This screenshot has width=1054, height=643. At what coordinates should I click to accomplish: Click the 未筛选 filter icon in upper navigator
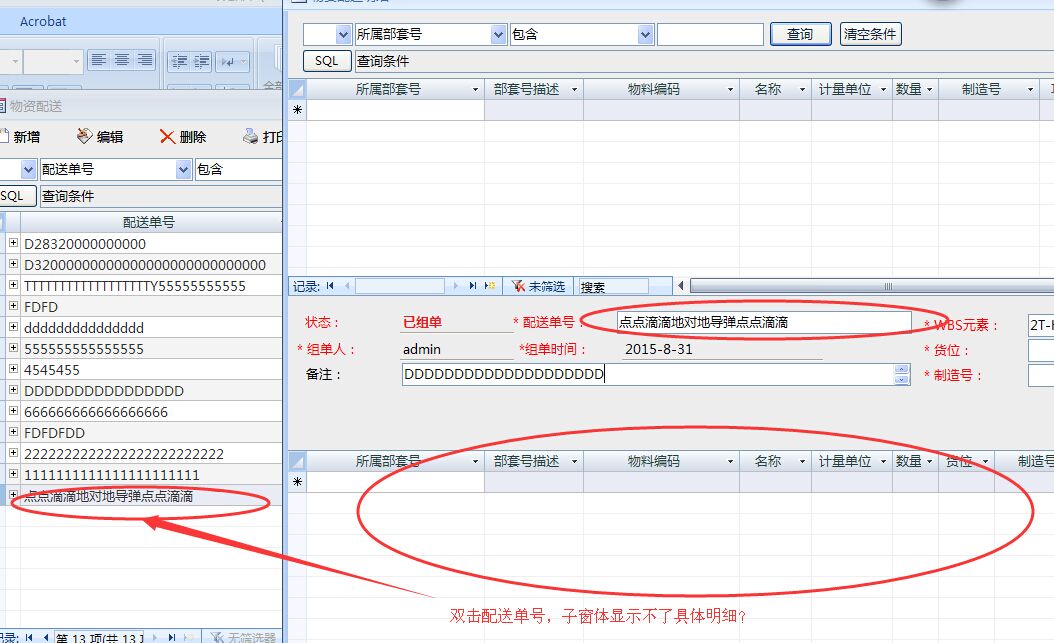click(518, 286)
